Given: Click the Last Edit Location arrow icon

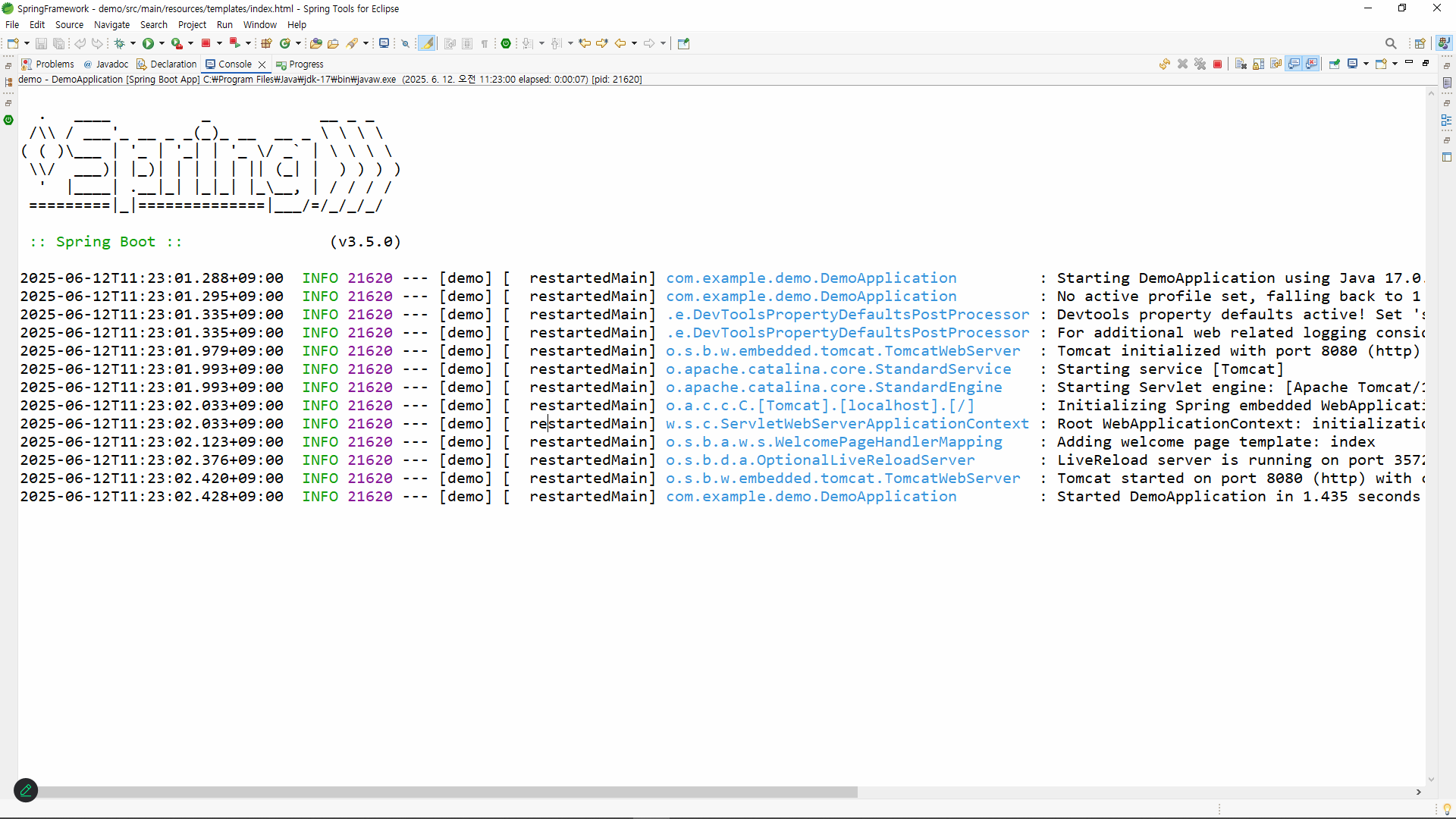Looking at the screenshot, I should tap(585, 43).
